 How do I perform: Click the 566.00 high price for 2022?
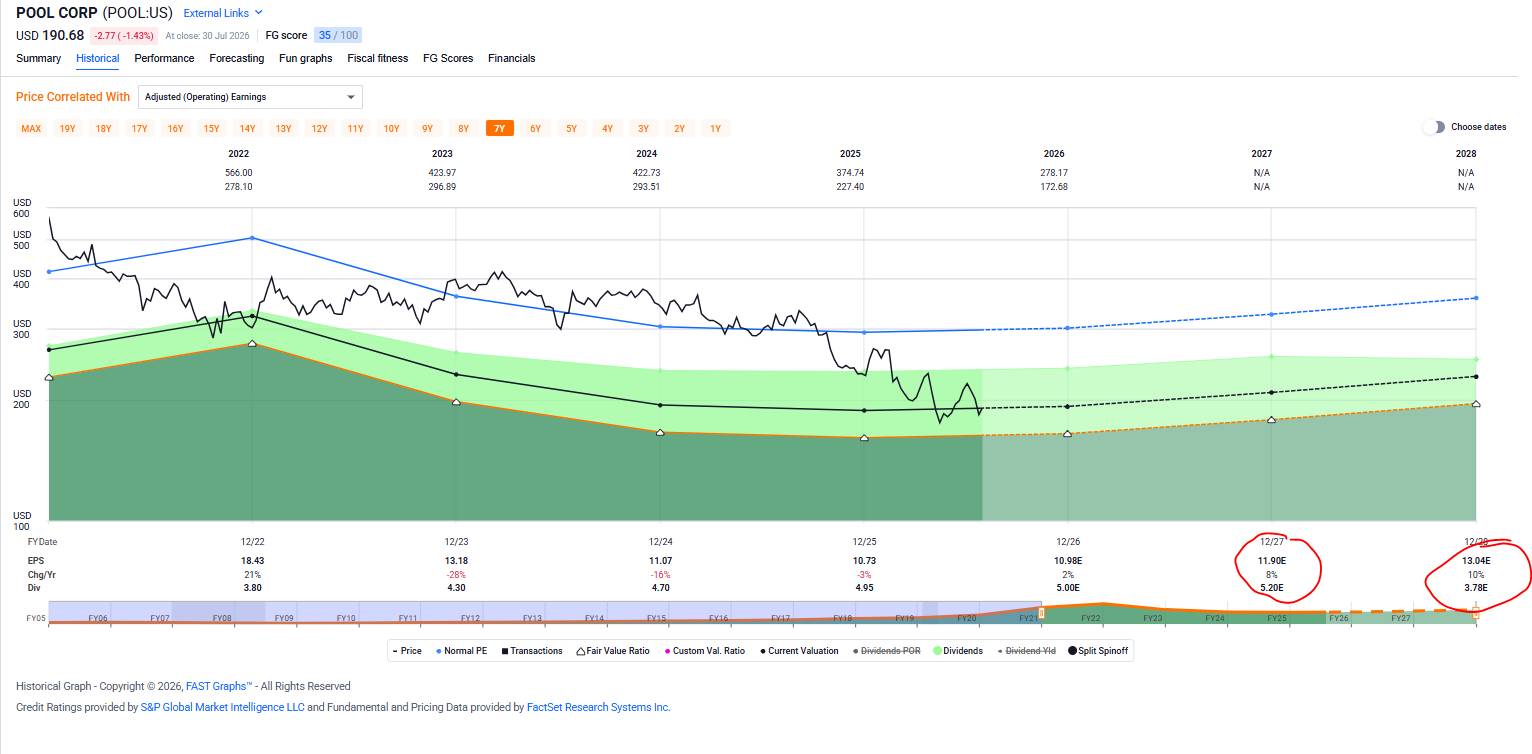pos(239,173)
